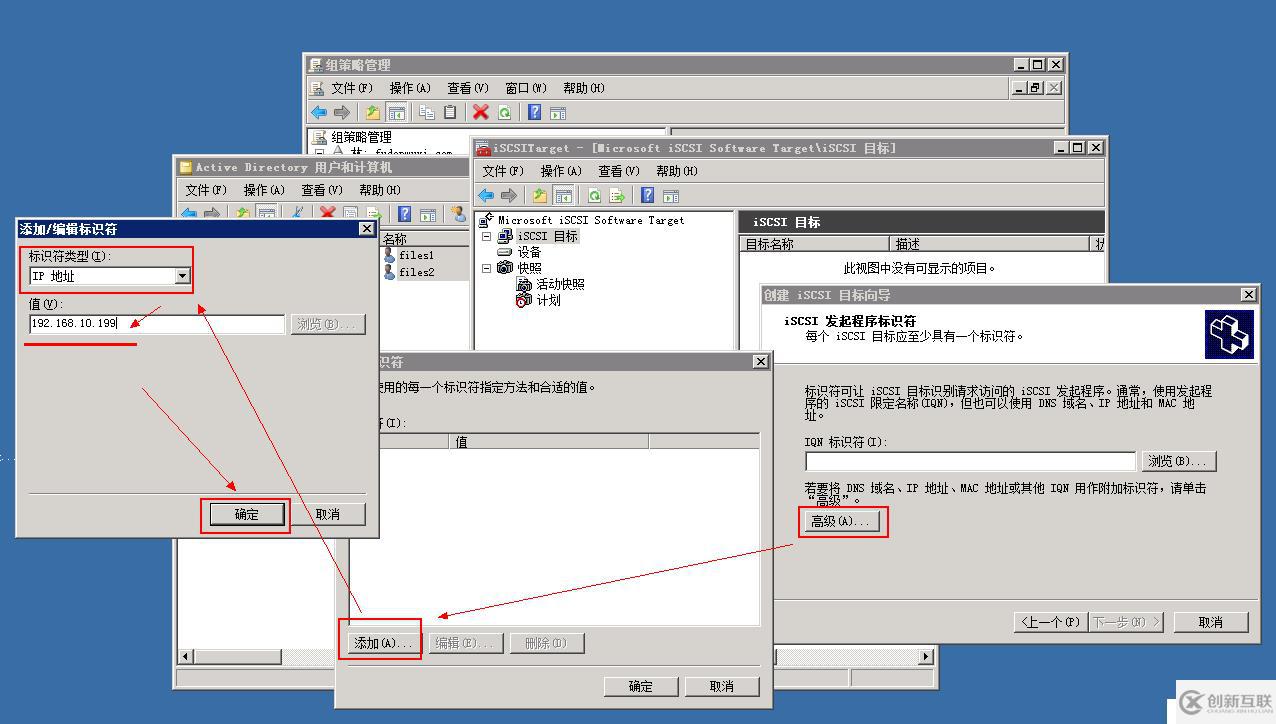Click Paste icon in Group Policy Management toolbar
The width and height of the screenshot is (1276, 724).
coord(450,113)
